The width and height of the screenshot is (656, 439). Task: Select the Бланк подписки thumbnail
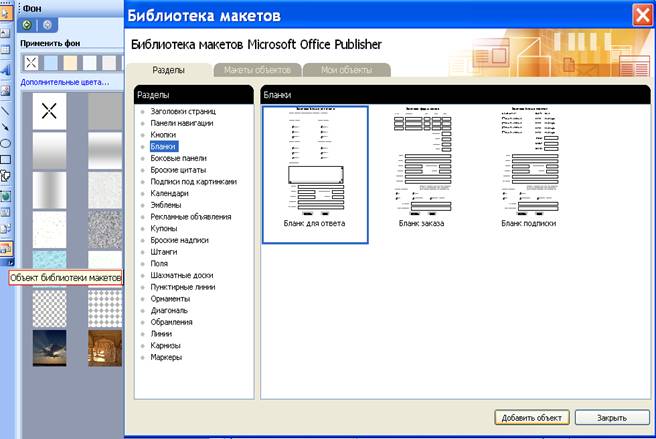point(529,167)
